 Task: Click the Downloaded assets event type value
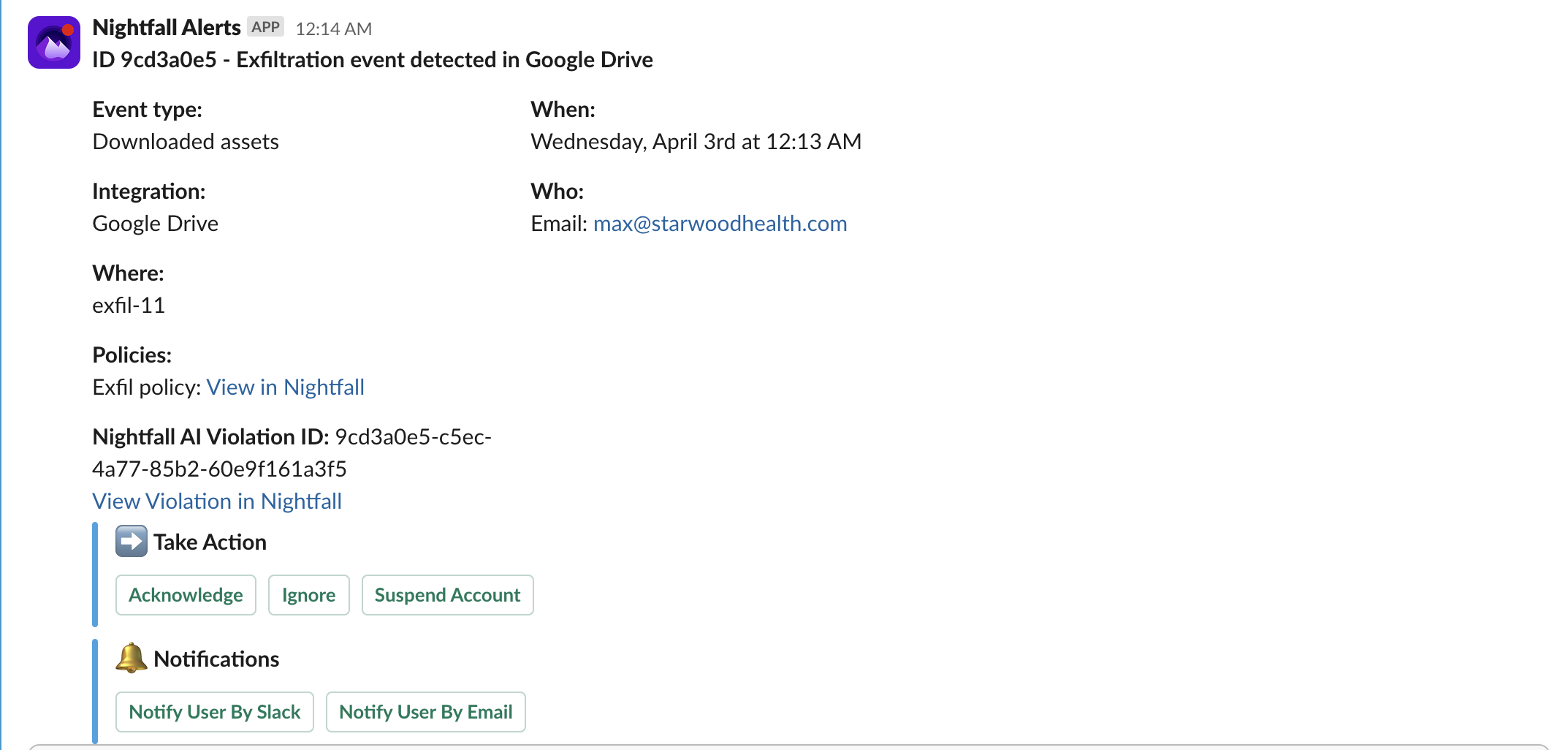click(186, 142)
